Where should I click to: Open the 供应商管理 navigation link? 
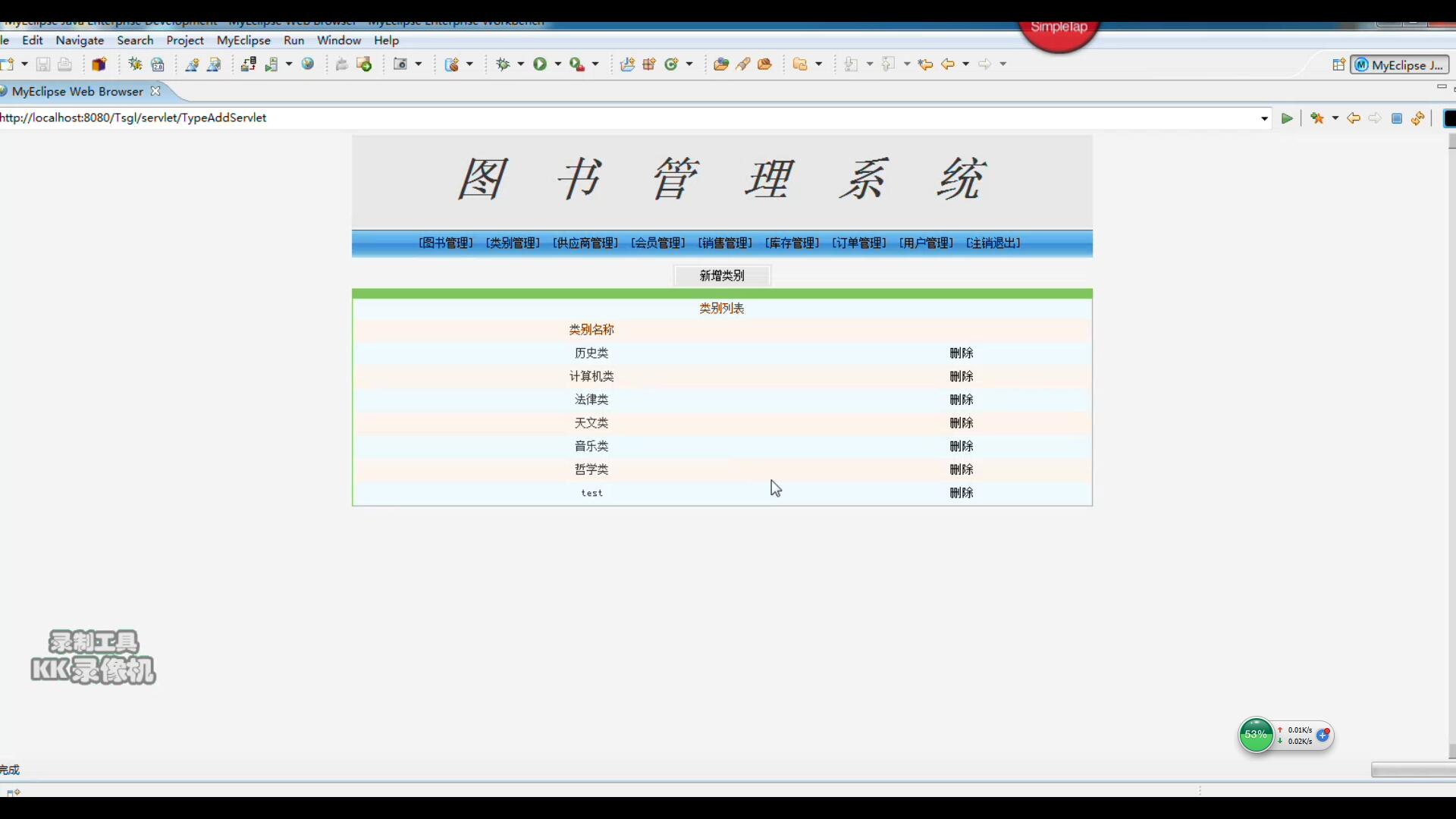pyautogui.click(x=585, y=243)
